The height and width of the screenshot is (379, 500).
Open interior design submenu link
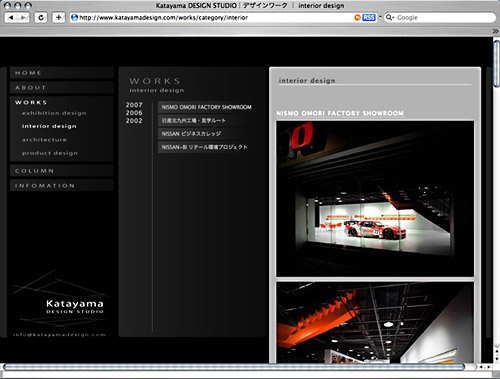pyautogui.click(x=49, y=126)
